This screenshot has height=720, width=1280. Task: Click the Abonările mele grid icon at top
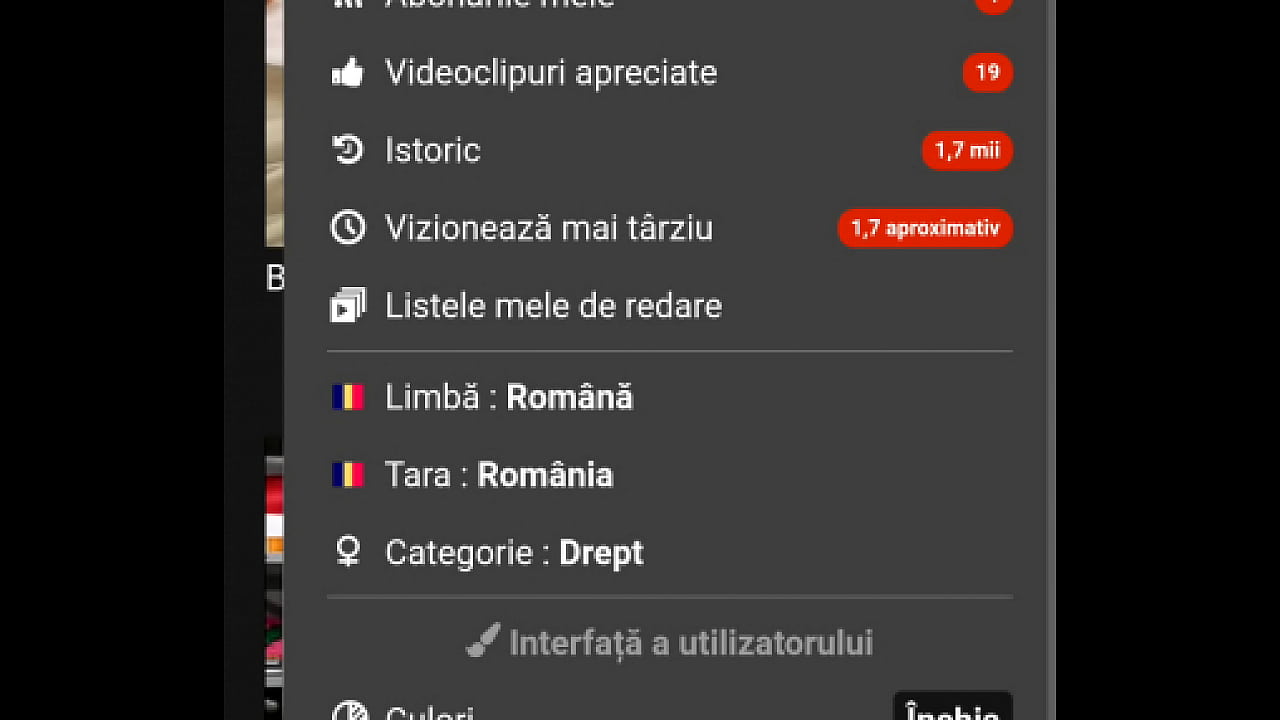tap(347, 5)
